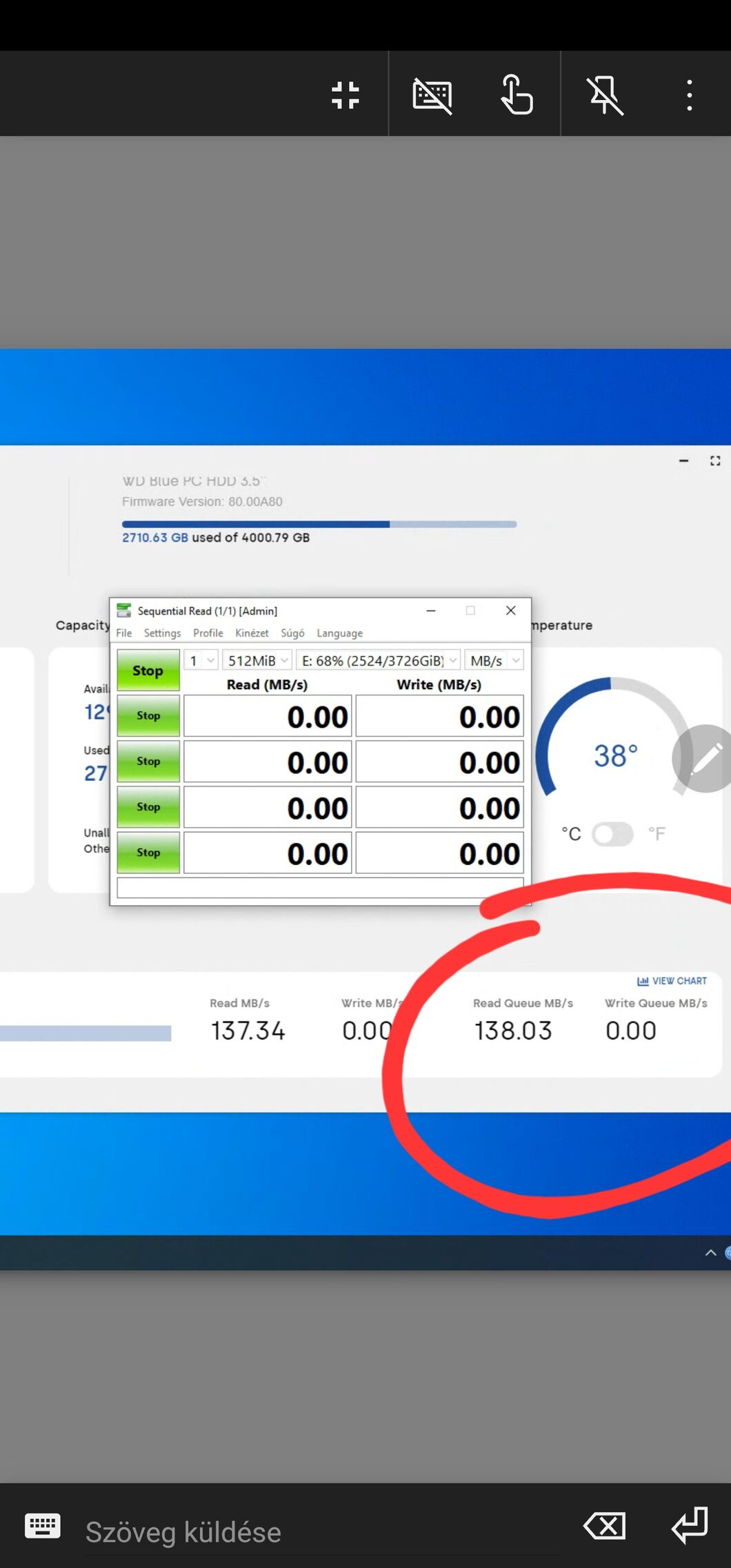Switch touch input mode with the hand icon
This screenshot has height=1568, width=731.
point(517,95)
